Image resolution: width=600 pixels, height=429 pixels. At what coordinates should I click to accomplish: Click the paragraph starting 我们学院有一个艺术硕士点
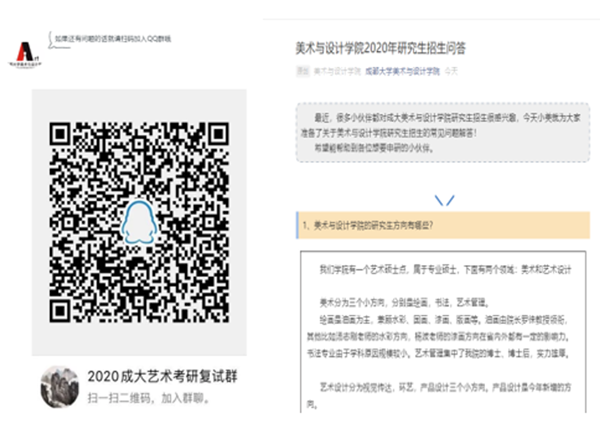click(x=445, y=270)
